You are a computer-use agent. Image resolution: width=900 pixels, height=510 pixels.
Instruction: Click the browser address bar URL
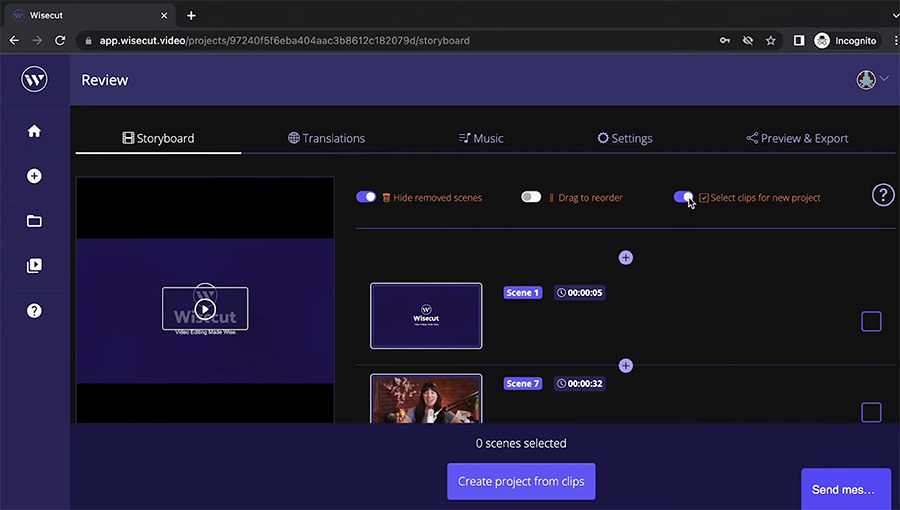point(285,41)
